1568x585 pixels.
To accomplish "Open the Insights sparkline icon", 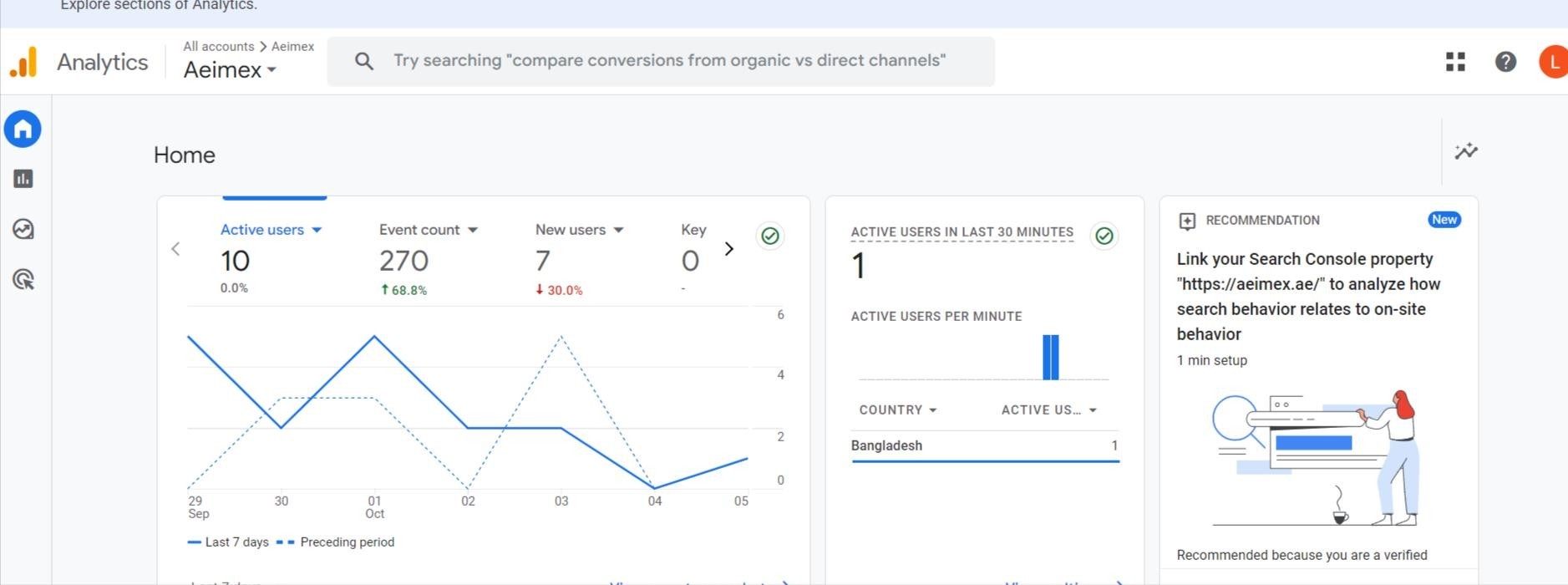I will [1466, 151].
